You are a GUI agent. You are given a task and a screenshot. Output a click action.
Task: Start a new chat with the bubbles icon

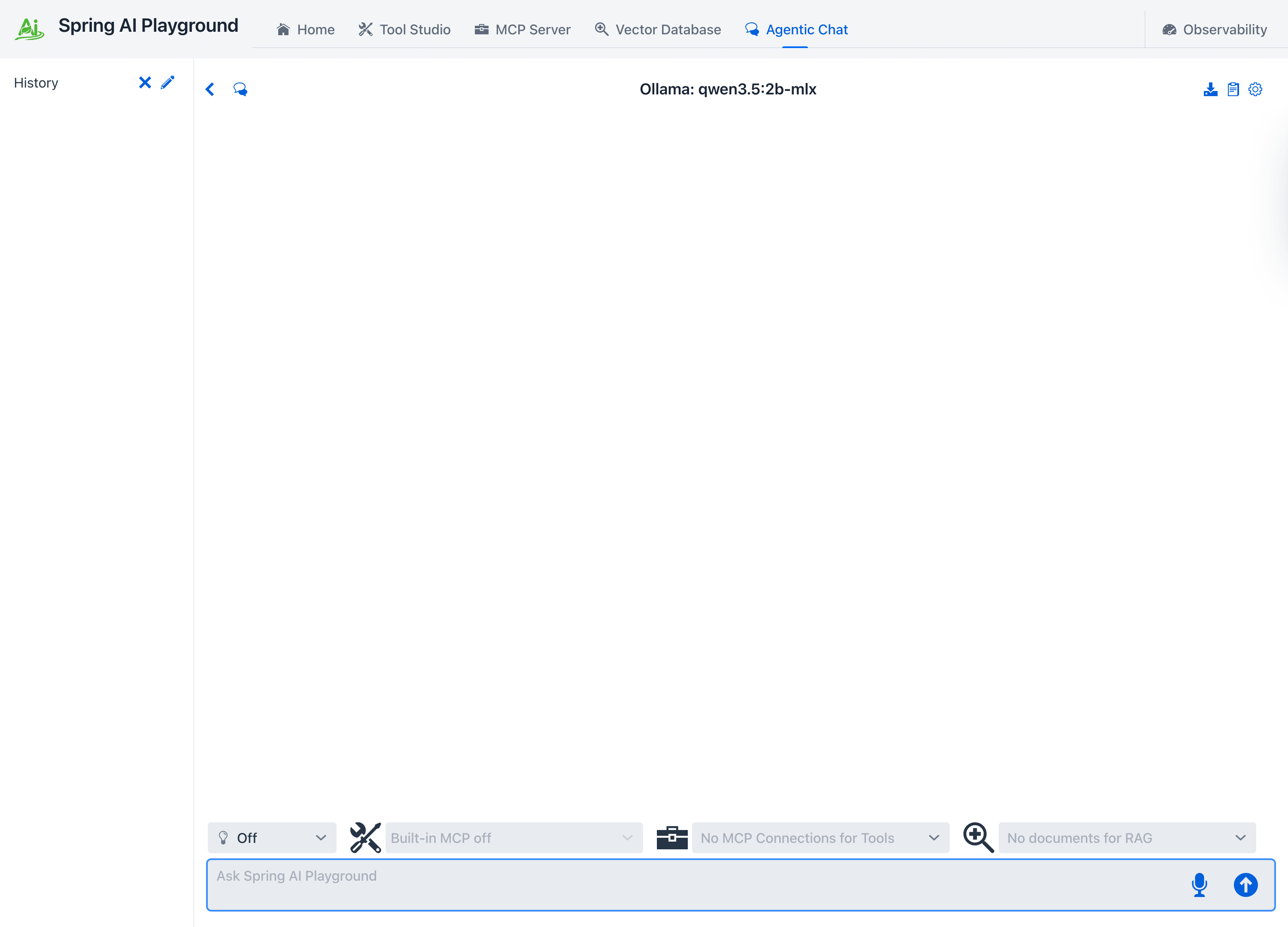coord(240,89)
